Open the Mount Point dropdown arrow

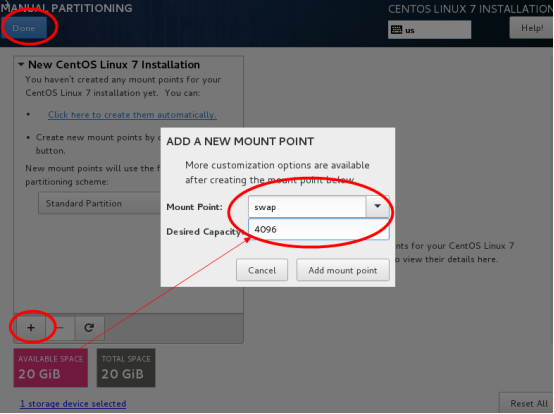point(377,206)
